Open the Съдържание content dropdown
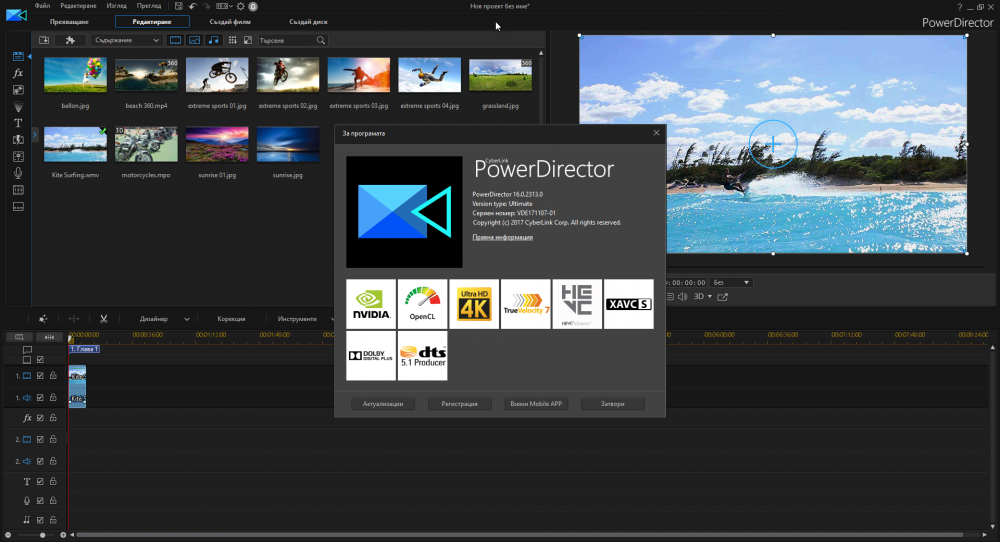 tap(126, 40)
